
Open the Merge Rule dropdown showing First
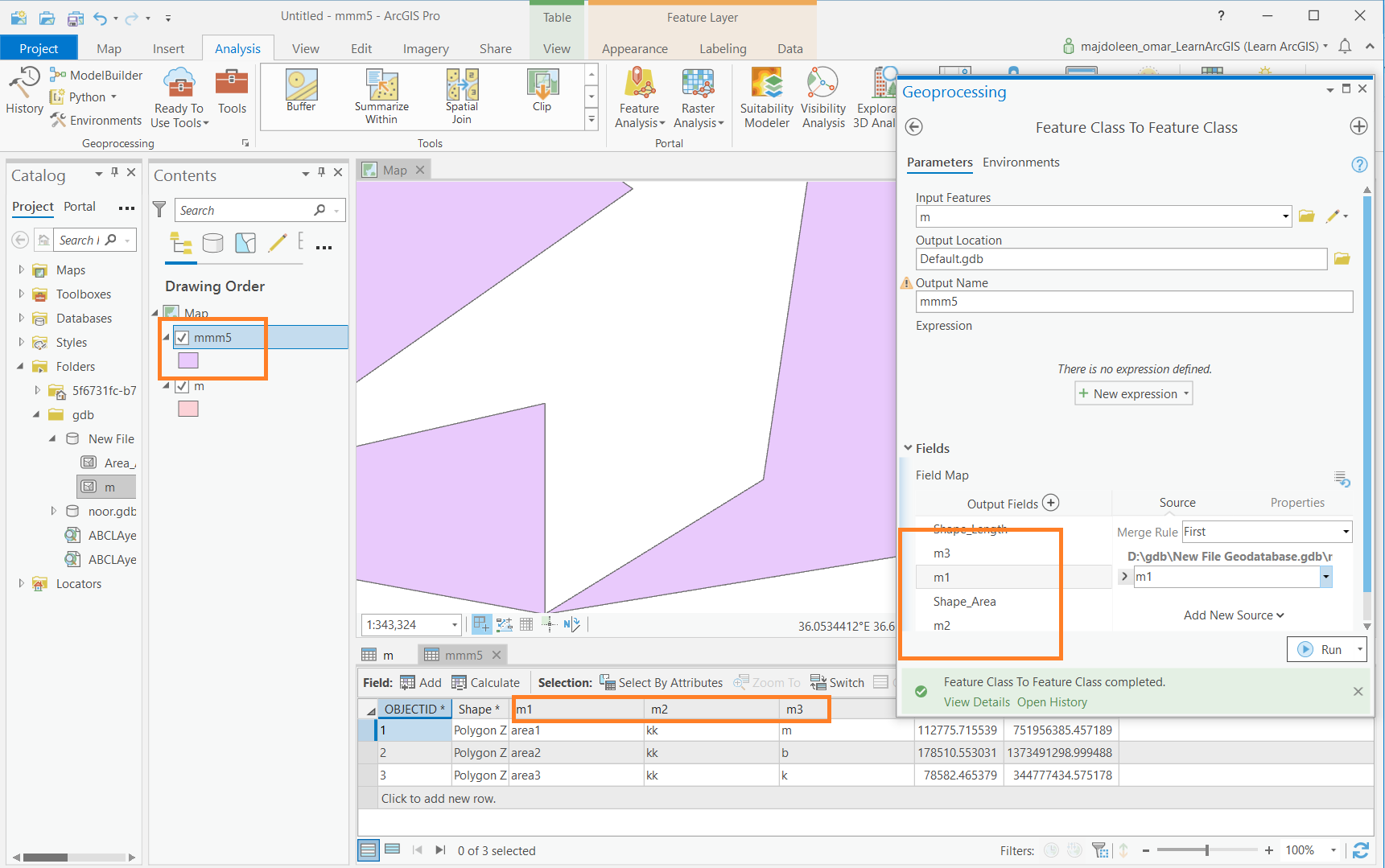(x=1265, y=532)
